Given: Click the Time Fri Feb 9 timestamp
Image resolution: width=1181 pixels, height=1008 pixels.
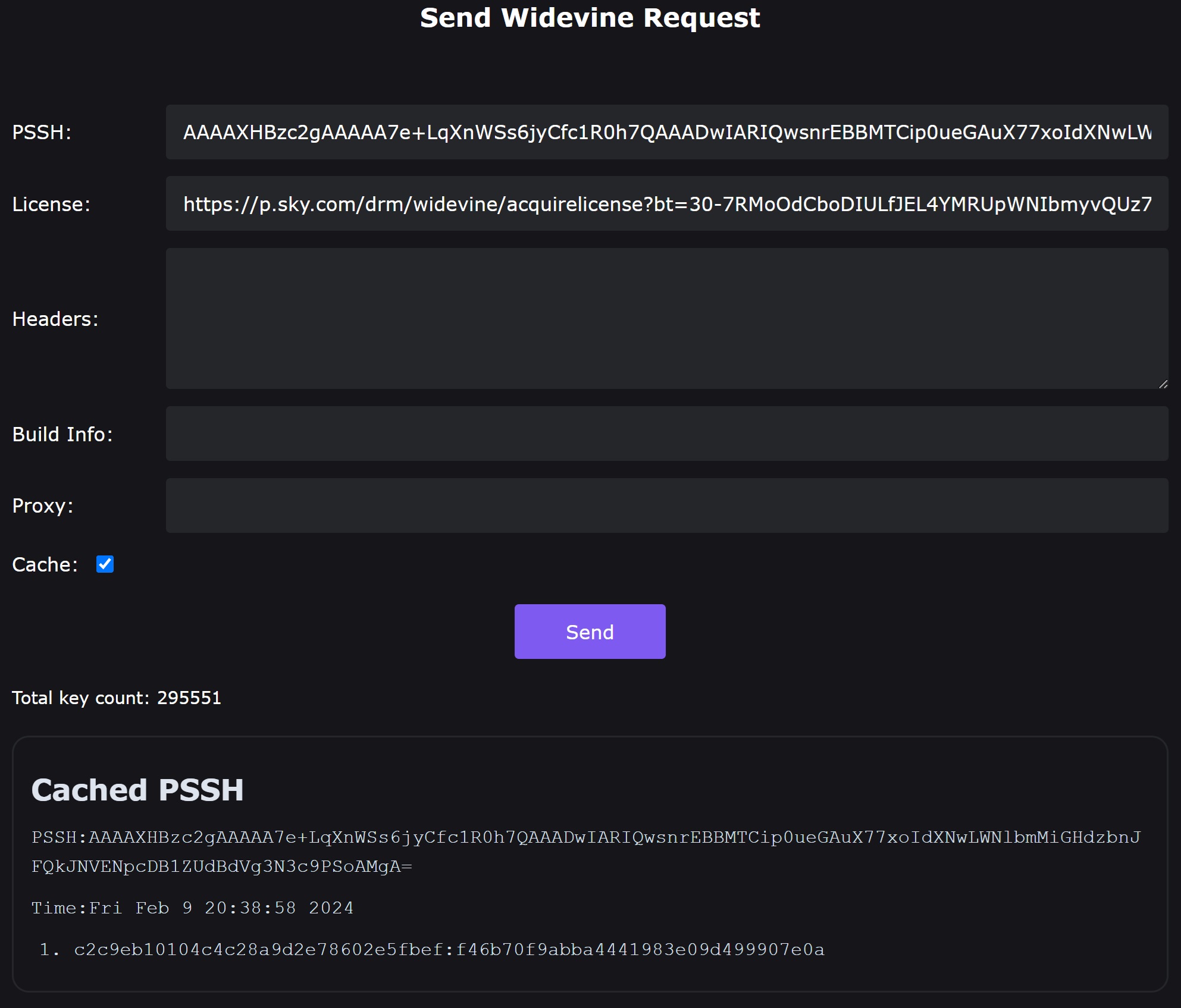Looking at the screenshot, I should click(192, 908).
